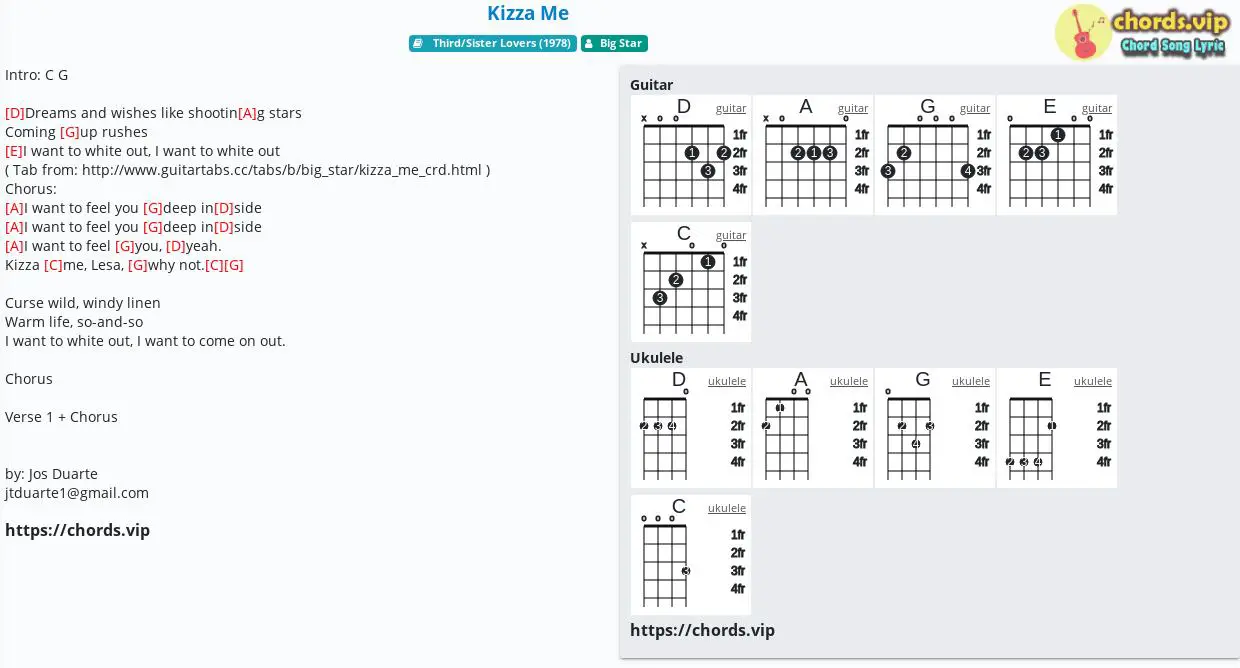Click the chords.vip guitar logo
Screen dimensions: 1240x668
click(1141, 32)
